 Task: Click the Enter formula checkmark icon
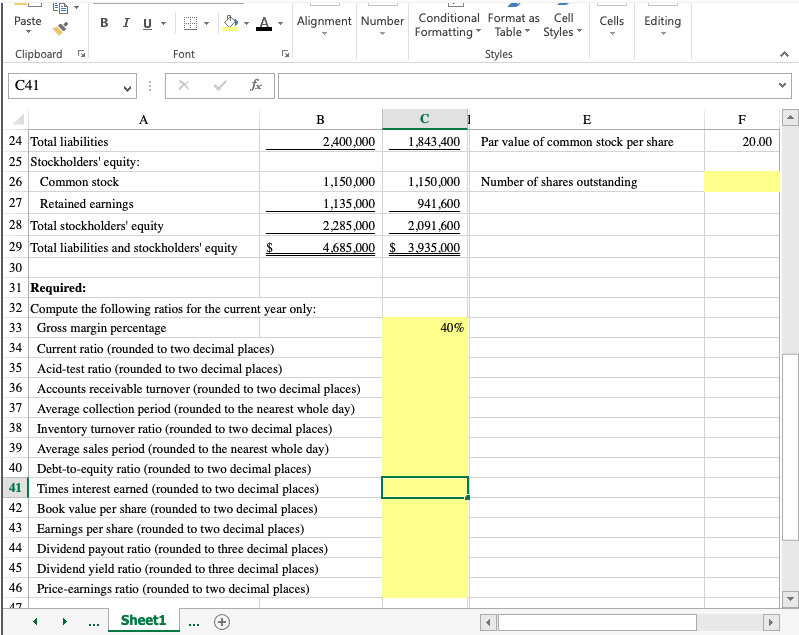click(x=220, y=85)
